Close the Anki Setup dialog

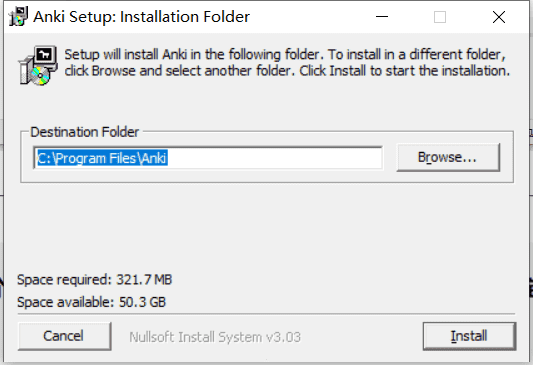pos(499,17)
